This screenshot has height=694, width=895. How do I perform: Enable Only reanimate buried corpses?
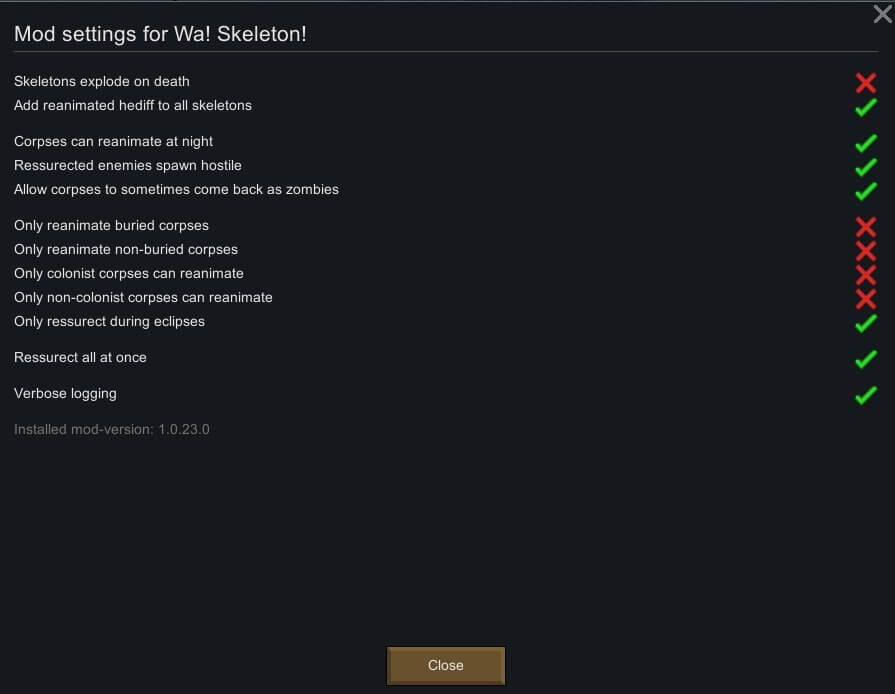point(865,226)
